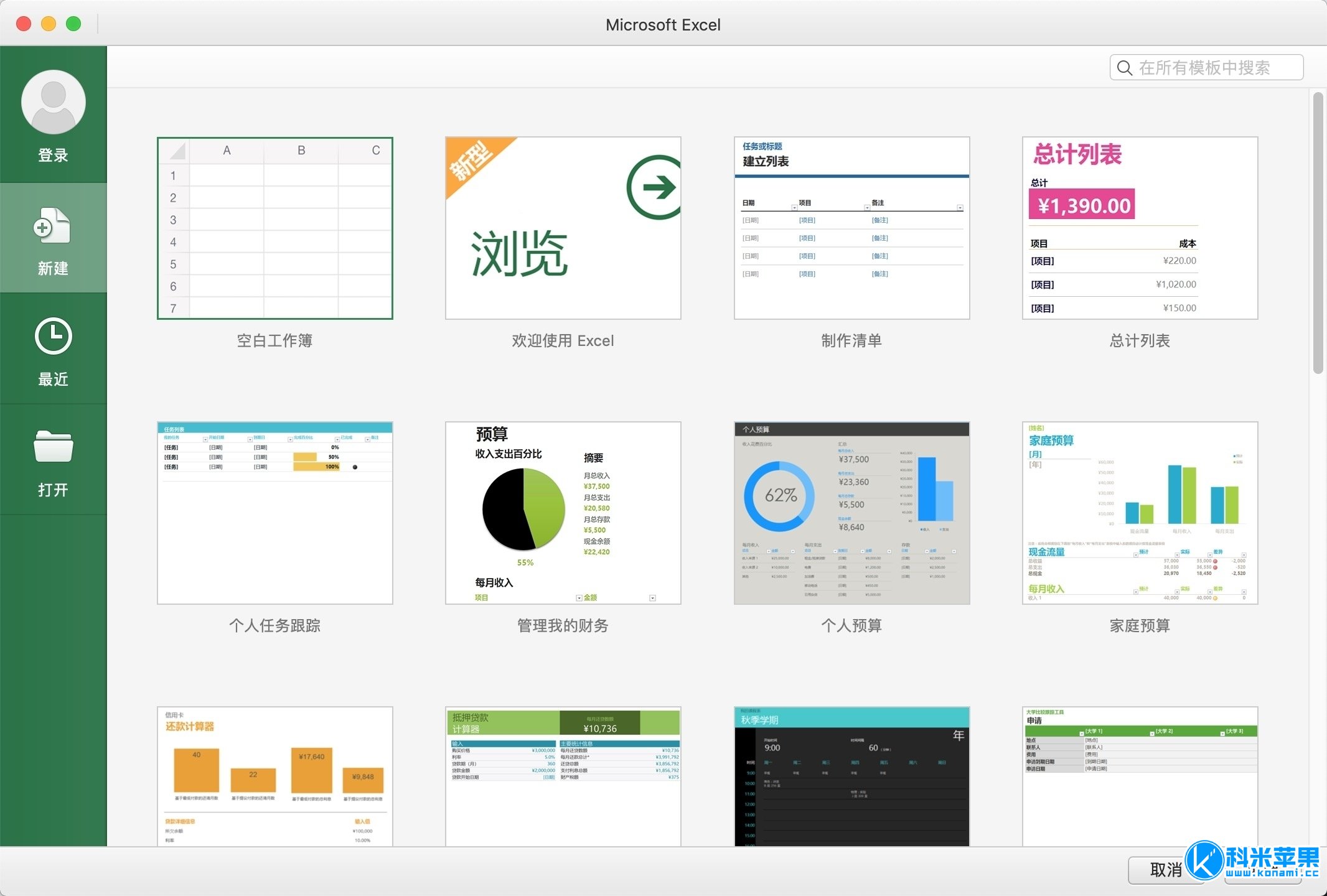This screenshot has width=1327, height=896.
Task: Switch to the 最近 sidebar tab label
Action: click(54, 379)
